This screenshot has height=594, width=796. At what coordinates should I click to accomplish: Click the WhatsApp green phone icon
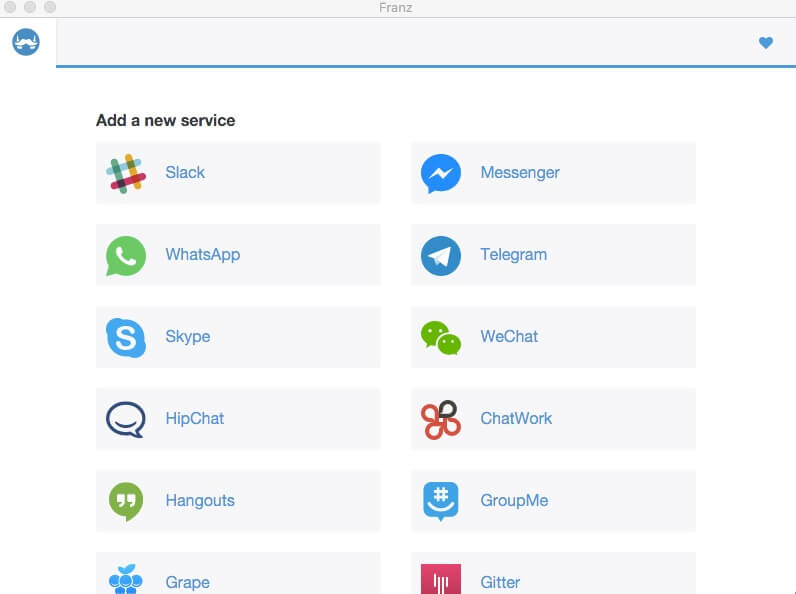click(126, 255)
